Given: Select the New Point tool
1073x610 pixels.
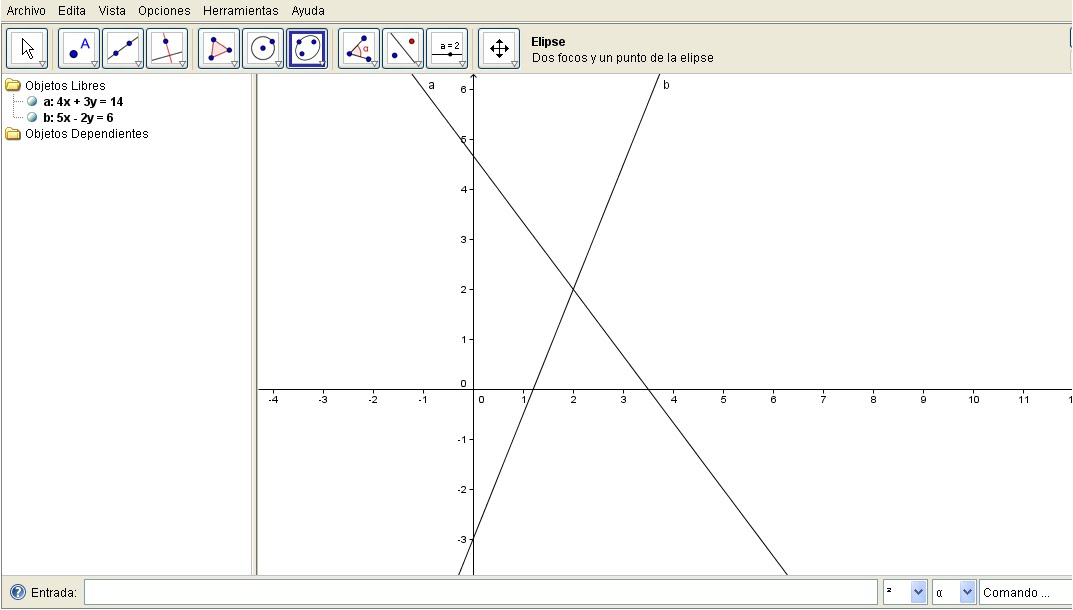Looking at the screenshot, I should [x=75, y=47].
